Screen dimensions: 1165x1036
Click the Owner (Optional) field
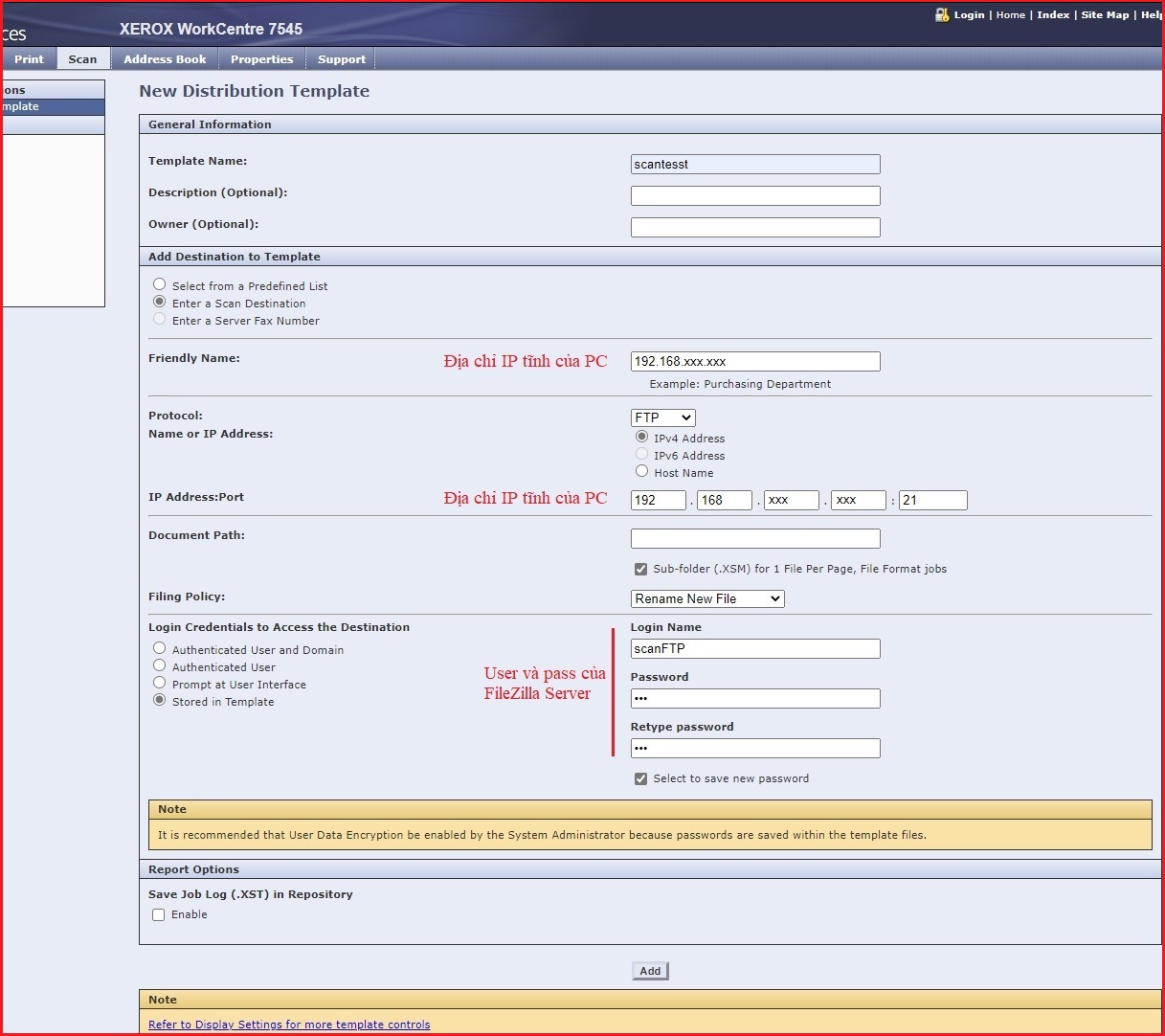click(x=755, y=227)
